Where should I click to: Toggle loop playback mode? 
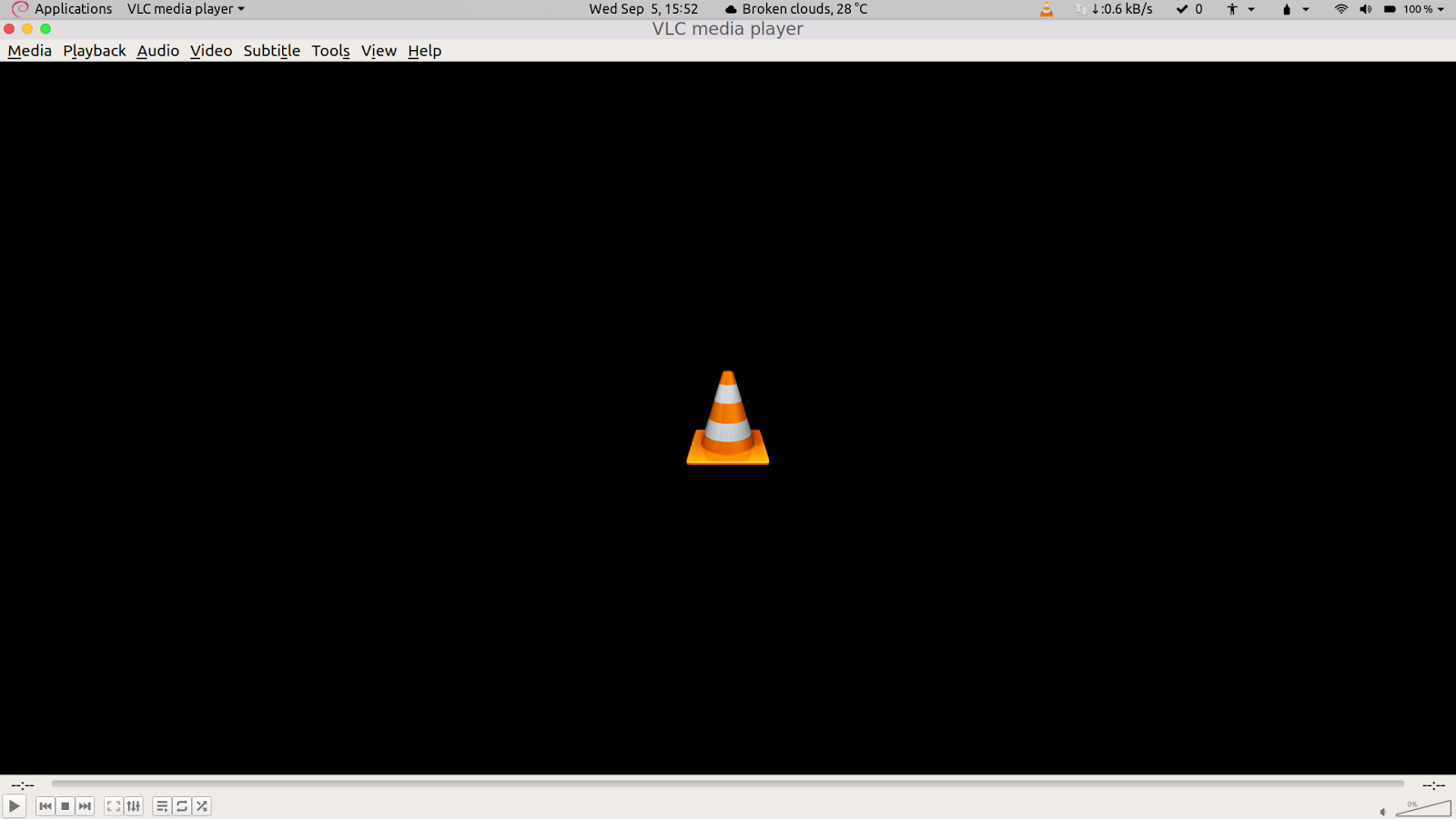pyautogui.click(x=181, y=806)
